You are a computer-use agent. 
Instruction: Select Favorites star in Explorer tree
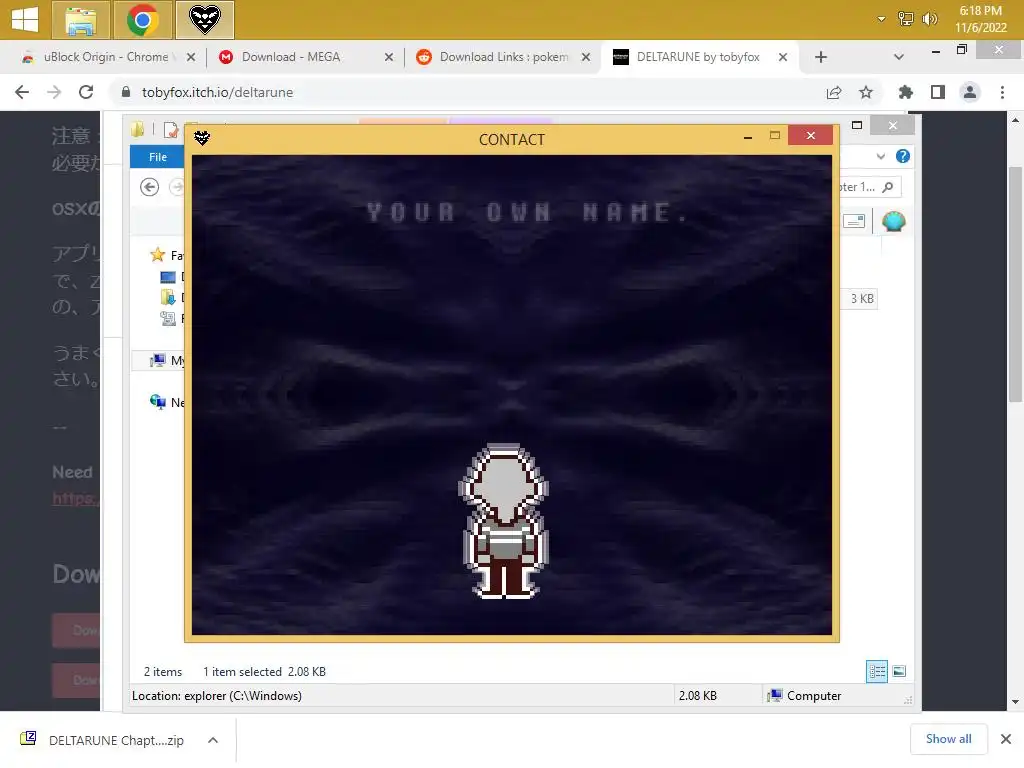tap(157, 255)
